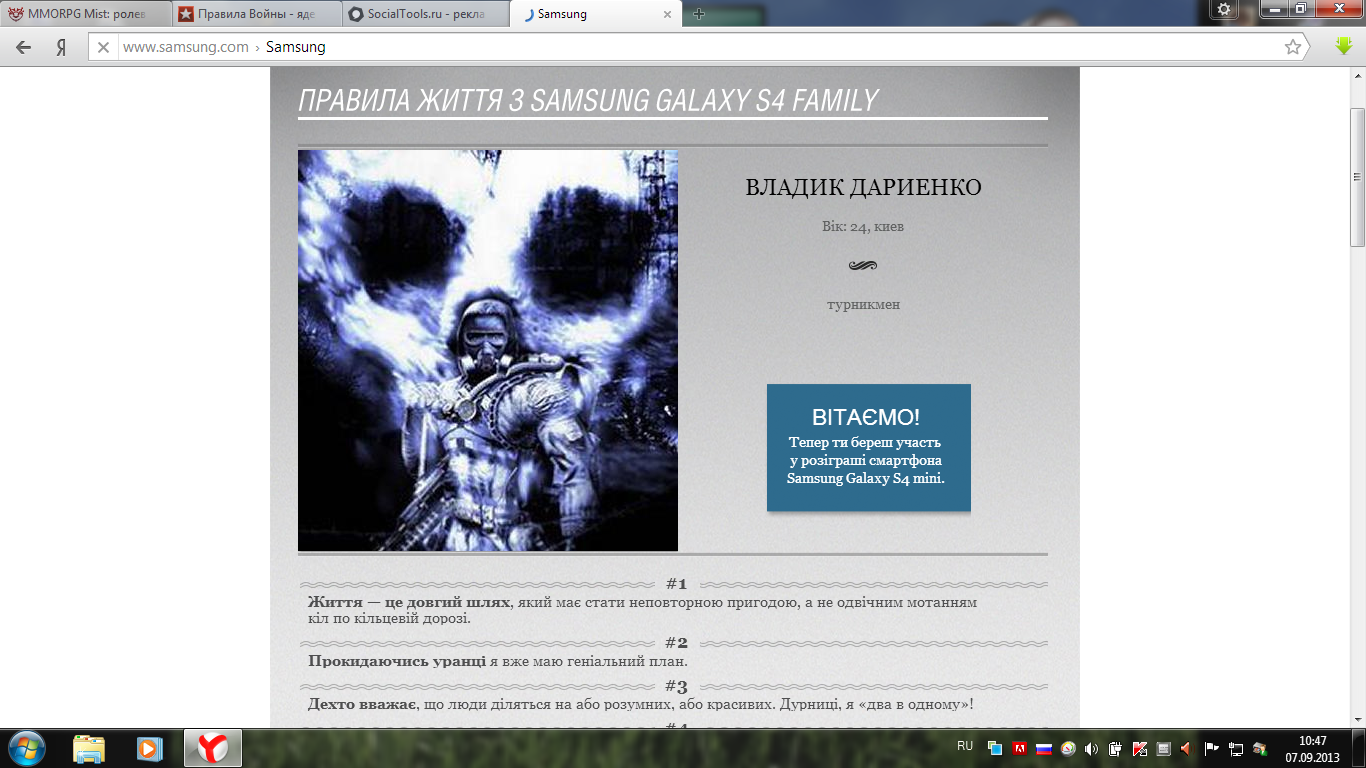
Task: Click the word турникмен
Action: coord(864,304)
